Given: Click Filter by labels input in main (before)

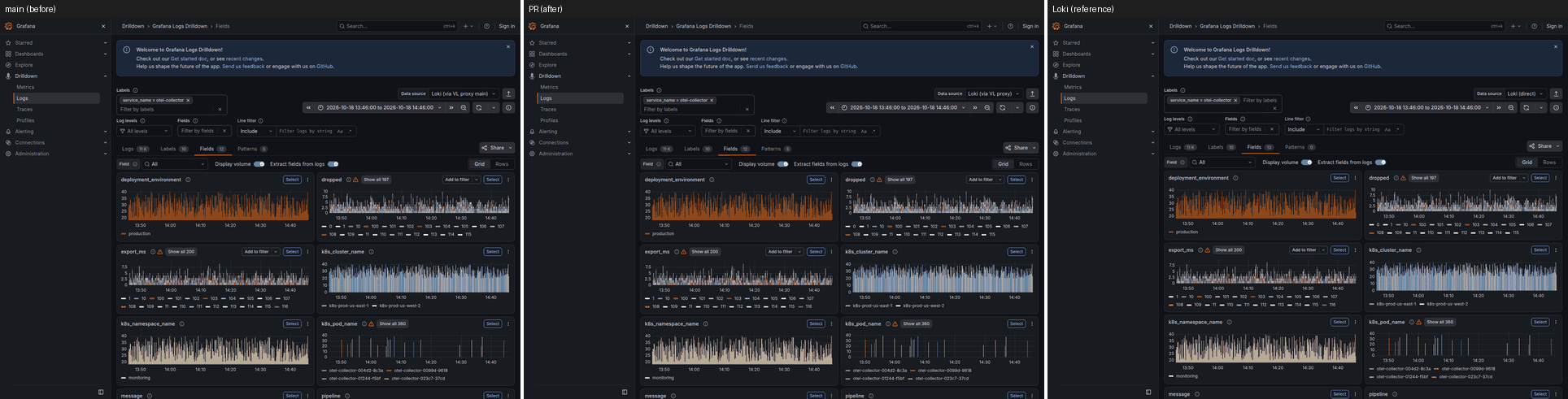Looking at the screenshot, I should coord(166,109).
